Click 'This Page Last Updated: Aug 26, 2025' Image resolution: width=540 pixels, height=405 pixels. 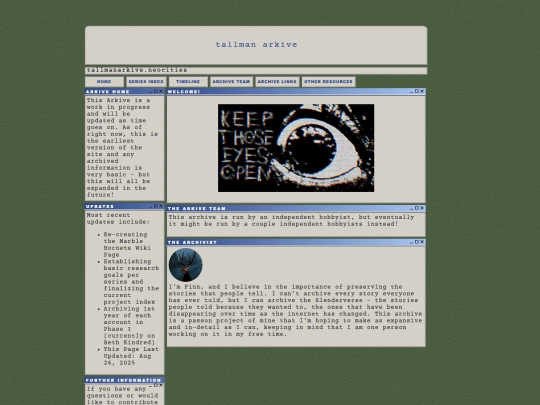coord(131,356)
